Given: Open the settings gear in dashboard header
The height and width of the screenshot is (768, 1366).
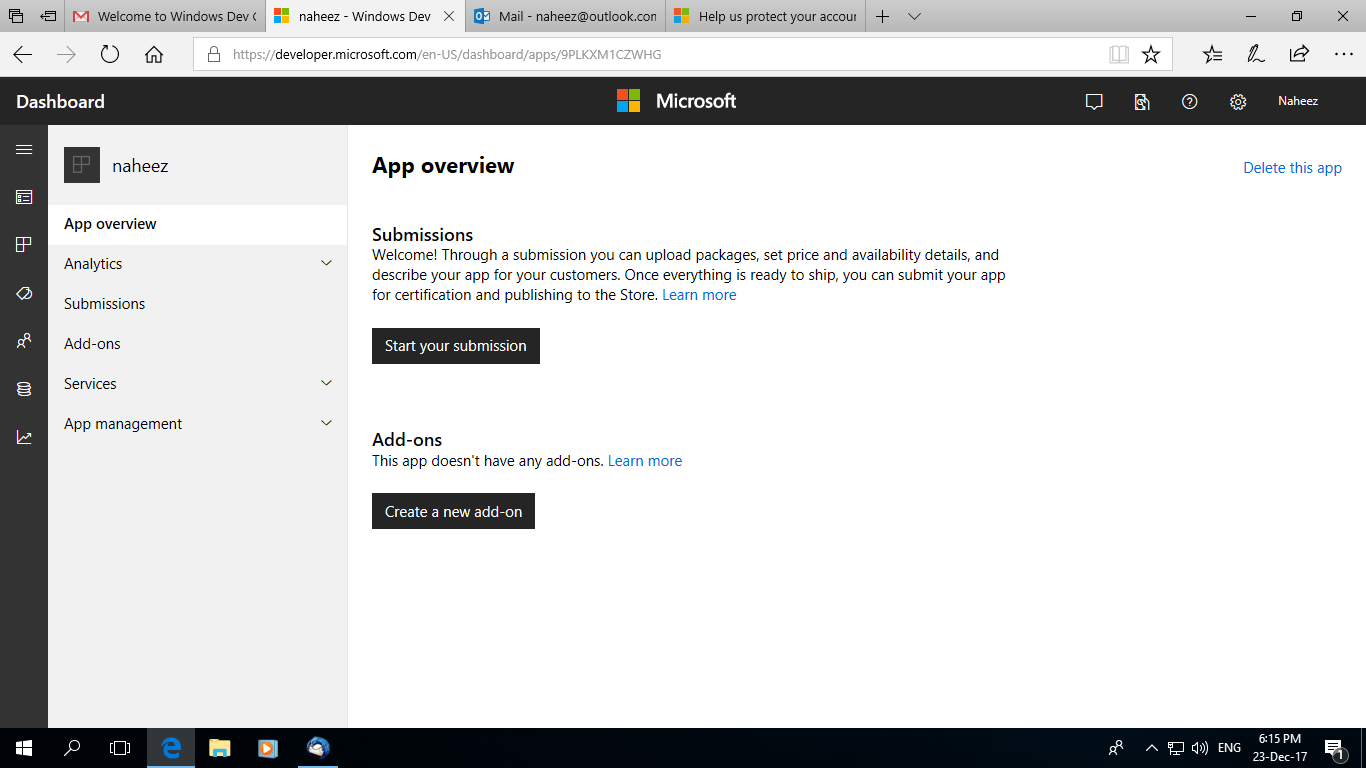Looking at the screenshot, I should click(x=1237, y=101).
